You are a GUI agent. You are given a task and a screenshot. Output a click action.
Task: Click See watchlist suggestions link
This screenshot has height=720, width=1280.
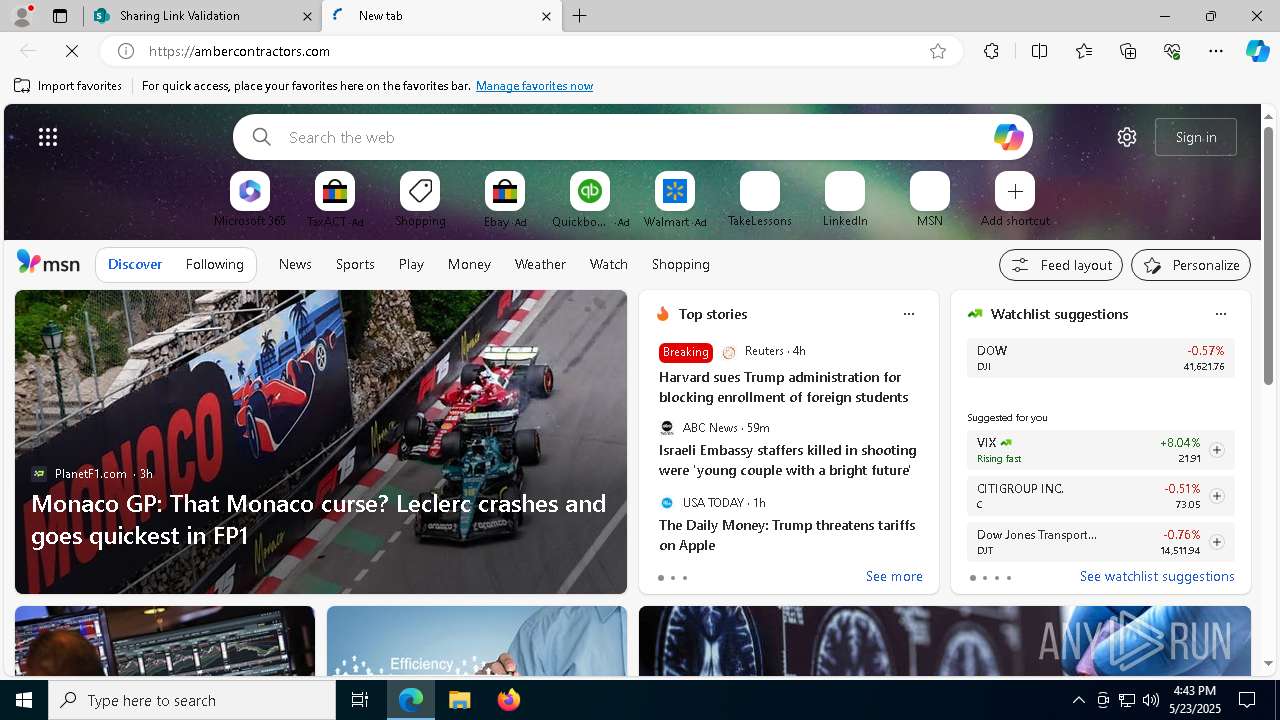pyautogui.click(x=1157, y=576)
